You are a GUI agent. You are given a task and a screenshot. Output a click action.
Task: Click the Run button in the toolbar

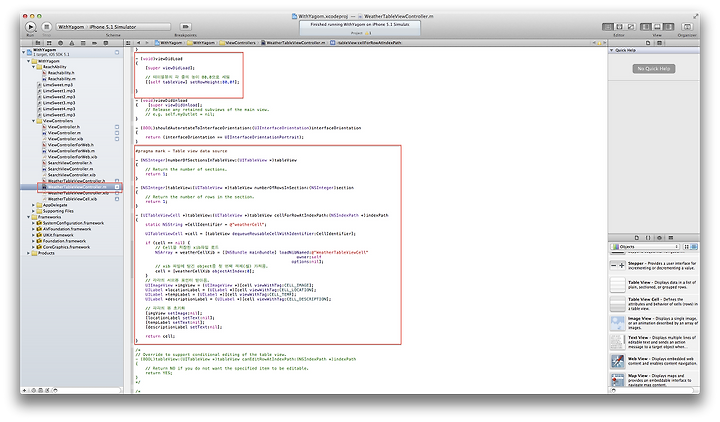point(30,27)
